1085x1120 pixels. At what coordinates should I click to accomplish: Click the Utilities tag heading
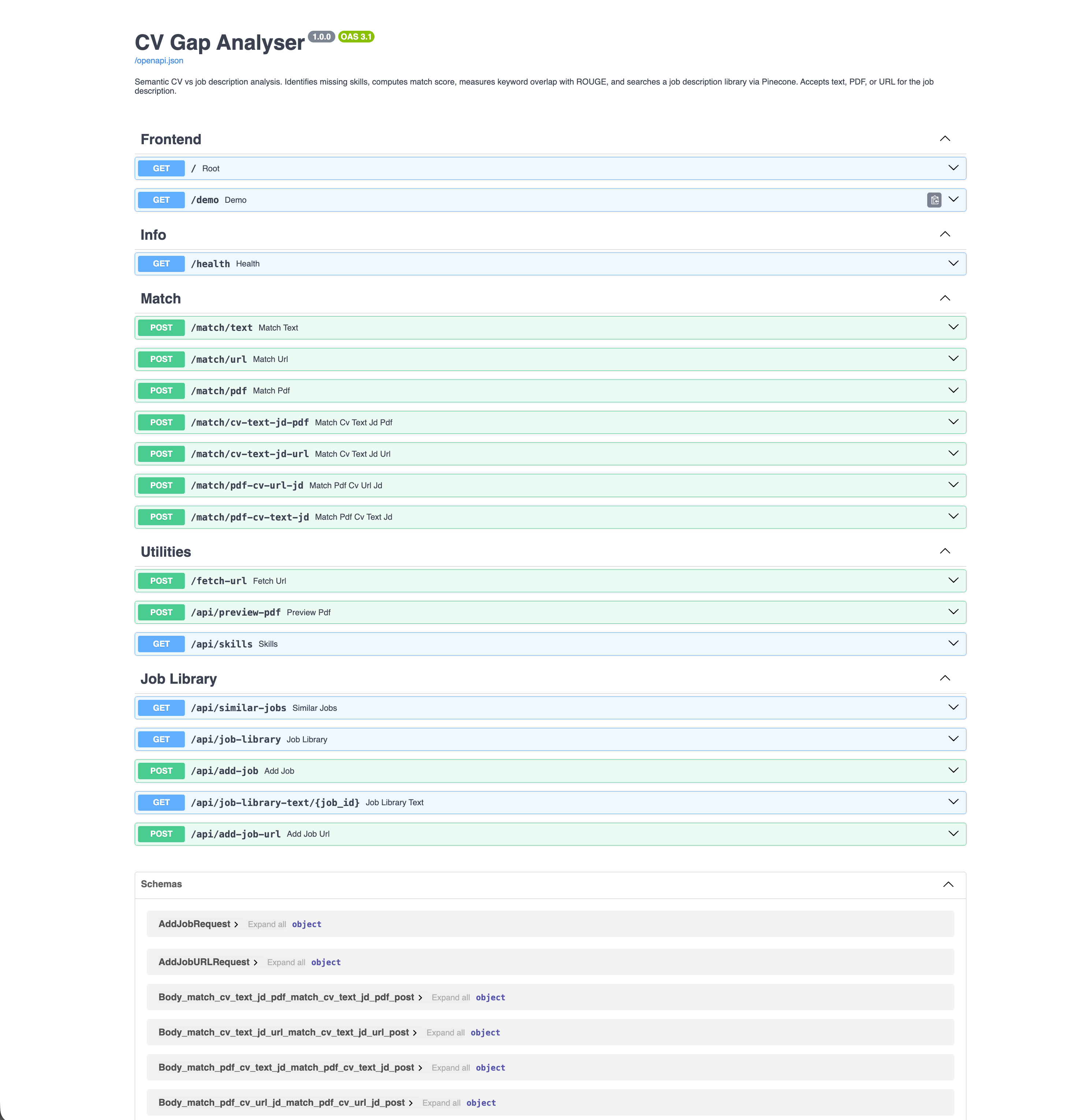(x=166, y=552)
